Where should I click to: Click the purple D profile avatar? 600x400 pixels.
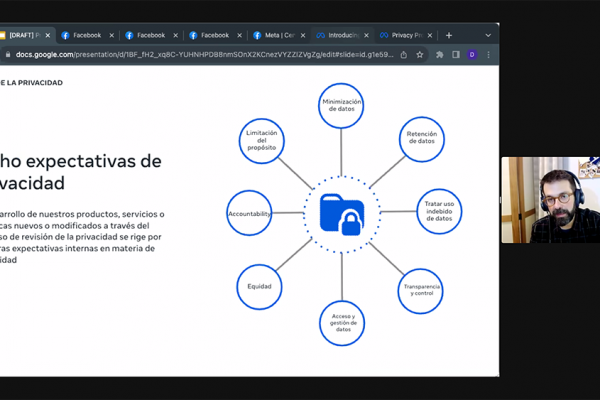click(472, 55)
